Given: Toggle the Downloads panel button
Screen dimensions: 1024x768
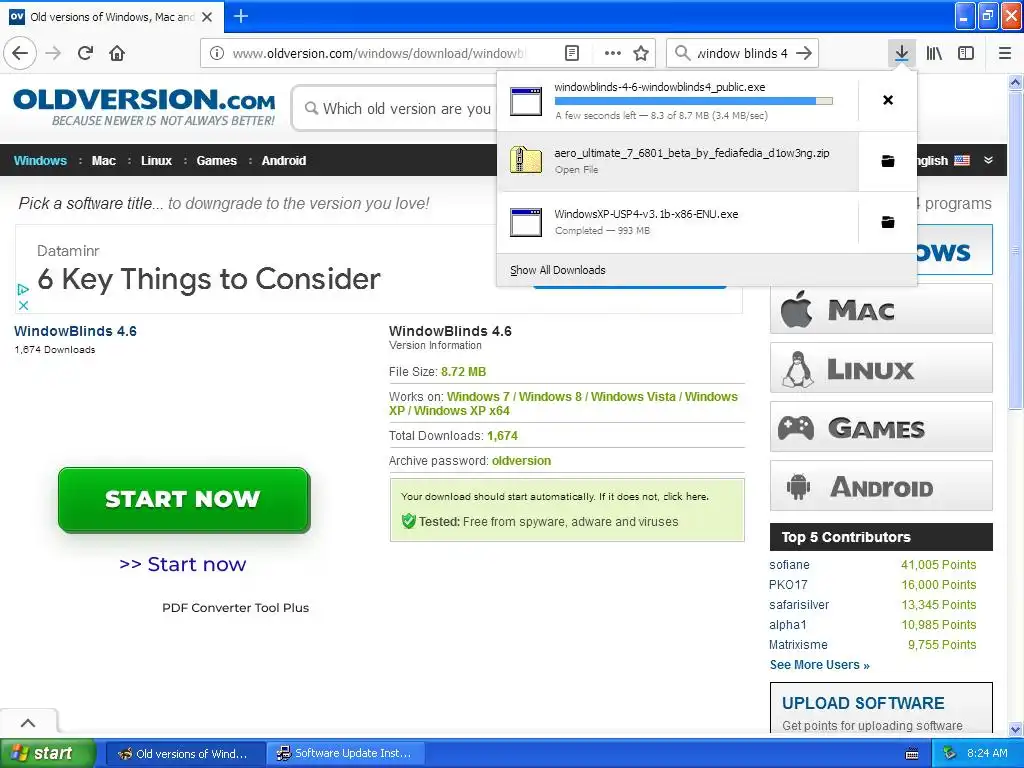Looking at the screenshot, I should point(901,53).
